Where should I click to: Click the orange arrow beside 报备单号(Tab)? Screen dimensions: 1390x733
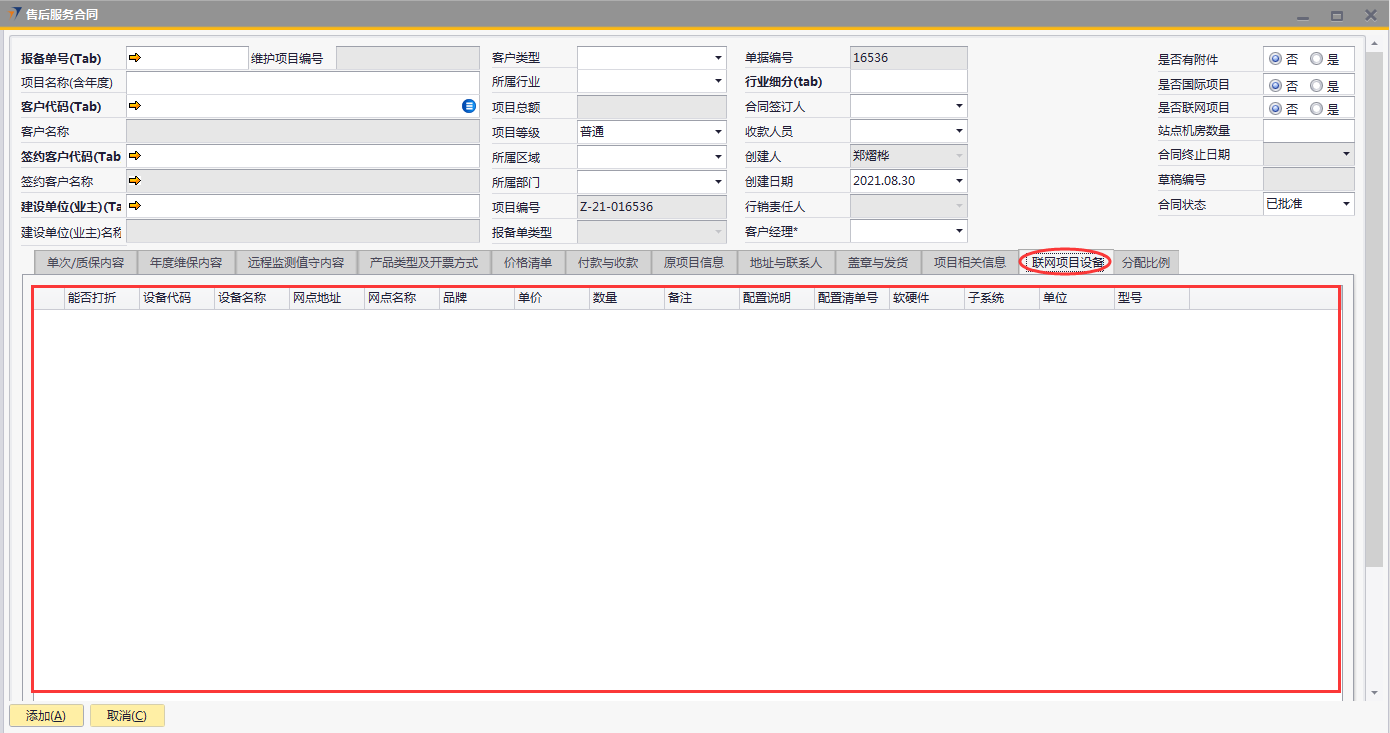coord(135,58)
